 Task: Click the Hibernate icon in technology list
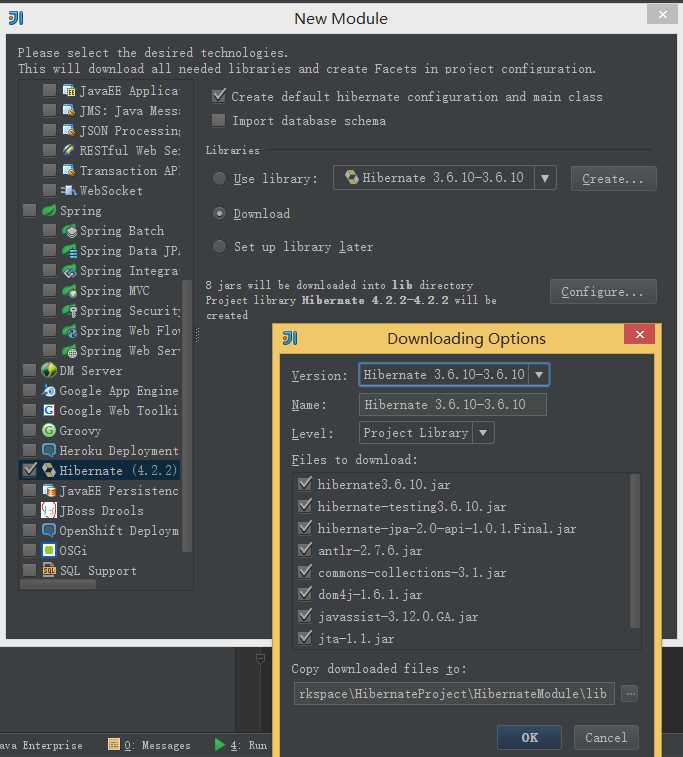point(49,470)
